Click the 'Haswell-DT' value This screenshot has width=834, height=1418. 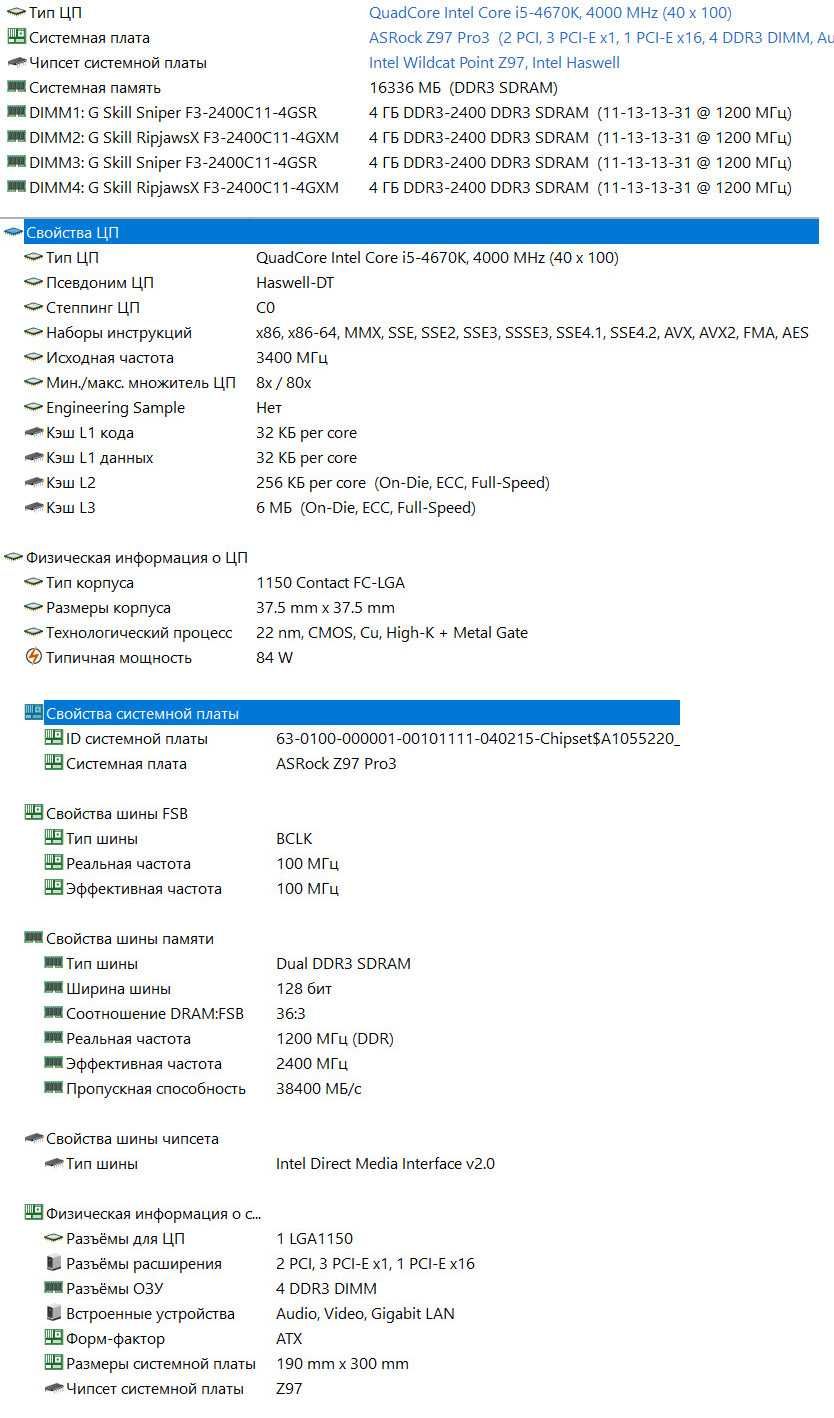(x=295, y=283)
